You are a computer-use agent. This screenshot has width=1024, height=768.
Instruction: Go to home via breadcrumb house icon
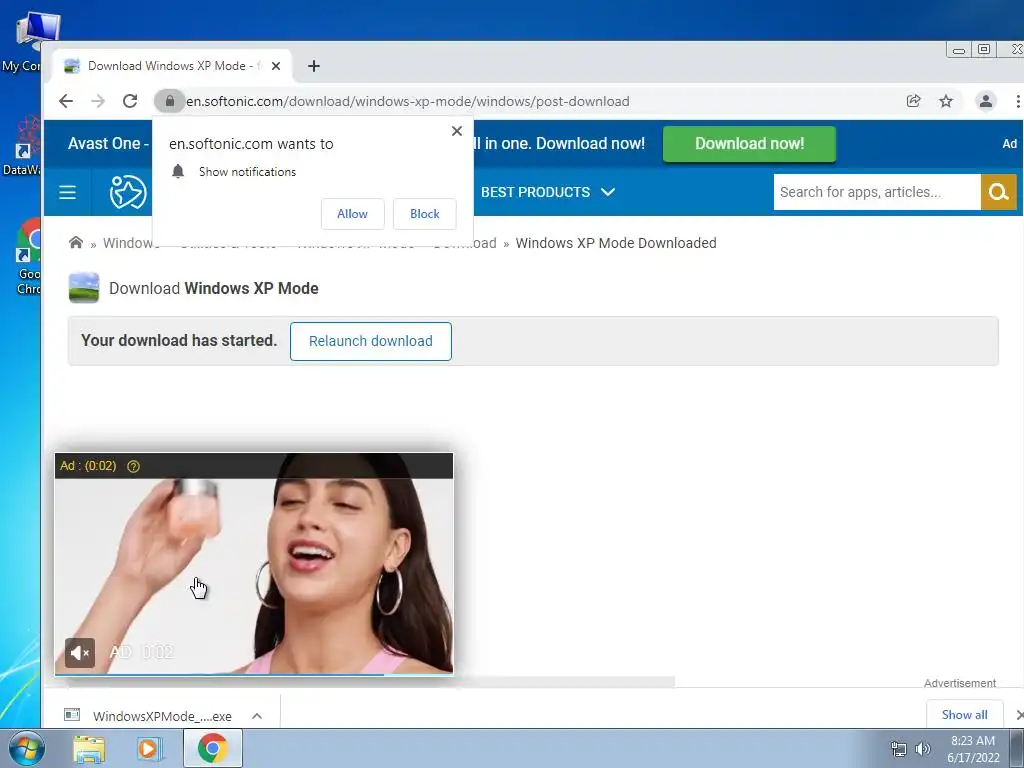pos(76,242)
